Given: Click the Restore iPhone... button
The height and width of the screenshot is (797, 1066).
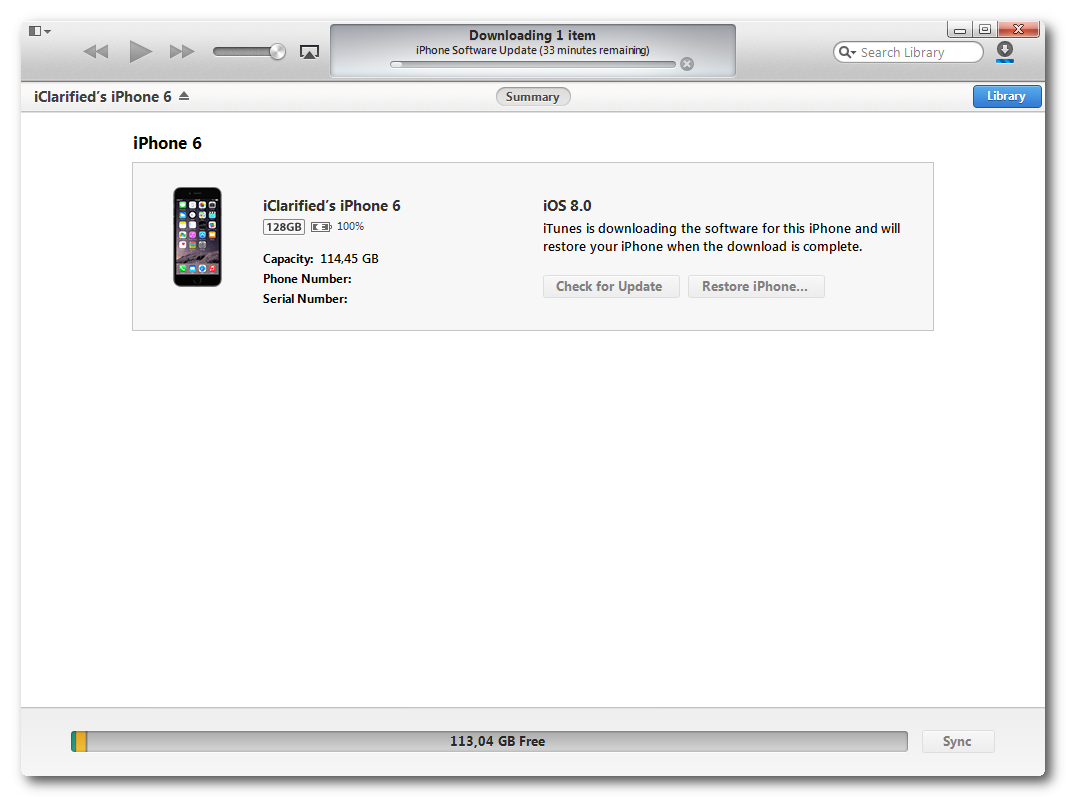Looking at the screenshot, I should pyautogui.click(x=756, y=286).
